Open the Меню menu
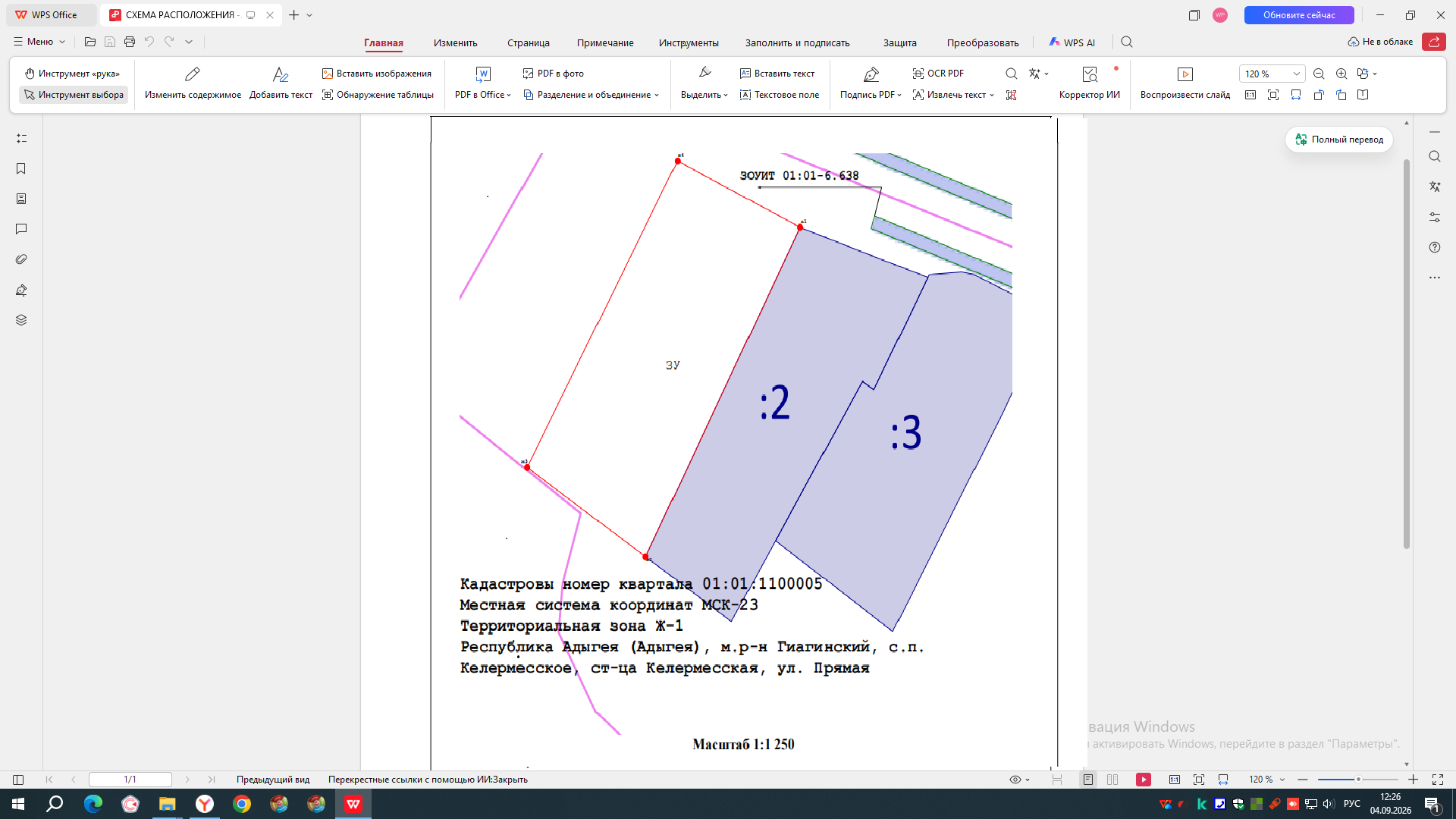Screen dimensions: 1456x819 [x=39, y=42]
